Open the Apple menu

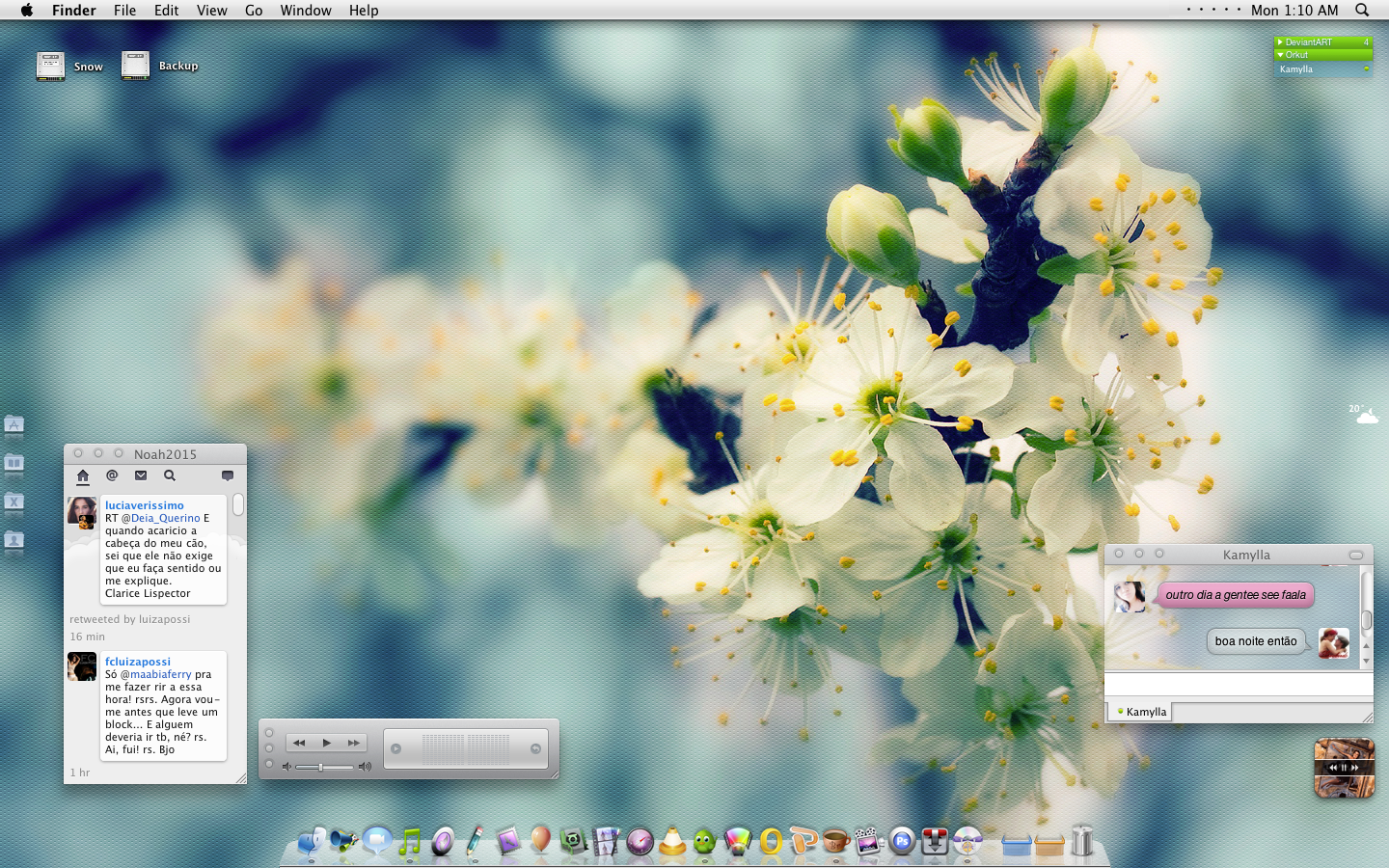pyautogui.click(x=27, y=10)
